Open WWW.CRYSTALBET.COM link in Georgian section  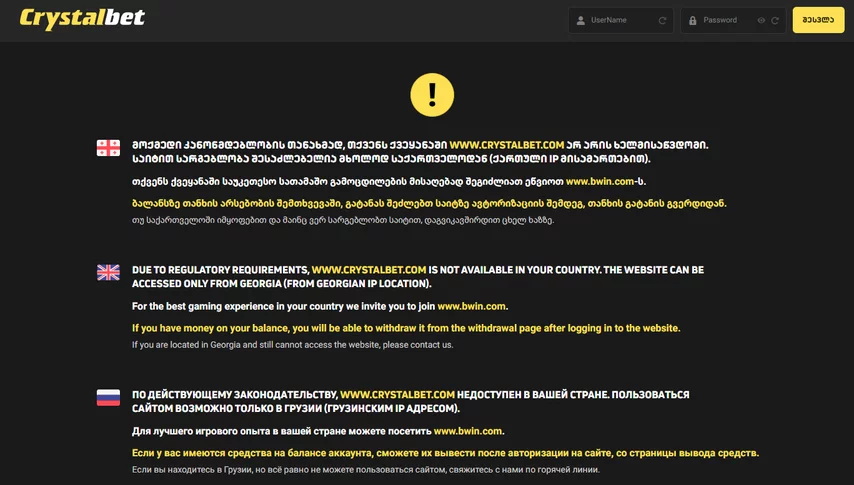pyautogui.click(x=507, y=145)
